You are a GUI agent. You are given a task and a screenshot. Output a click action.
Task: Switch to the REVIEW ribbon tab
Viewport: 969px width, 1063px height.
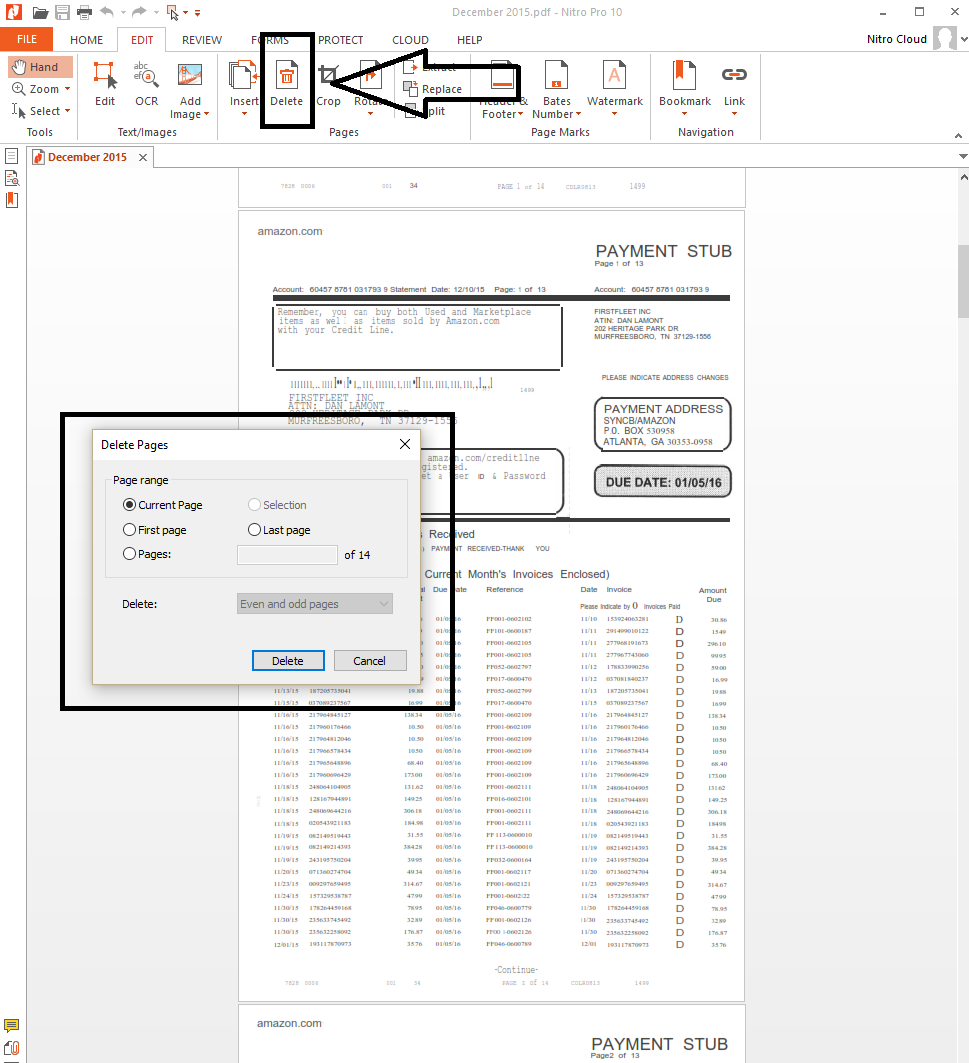tap(201, 40)
